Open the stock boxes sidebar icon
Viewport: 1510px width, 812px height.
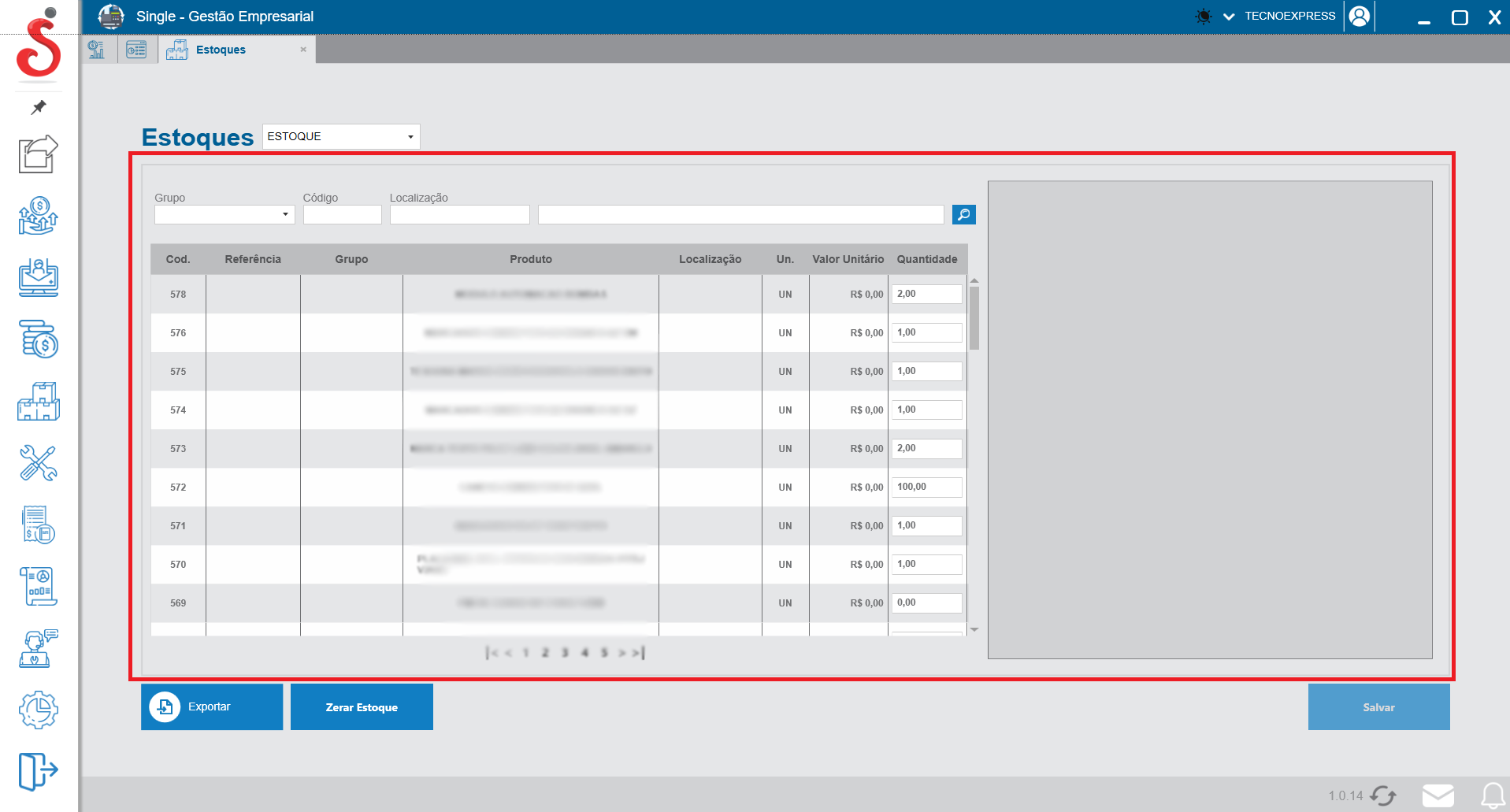pyautogui.click(x=39, y=402)
